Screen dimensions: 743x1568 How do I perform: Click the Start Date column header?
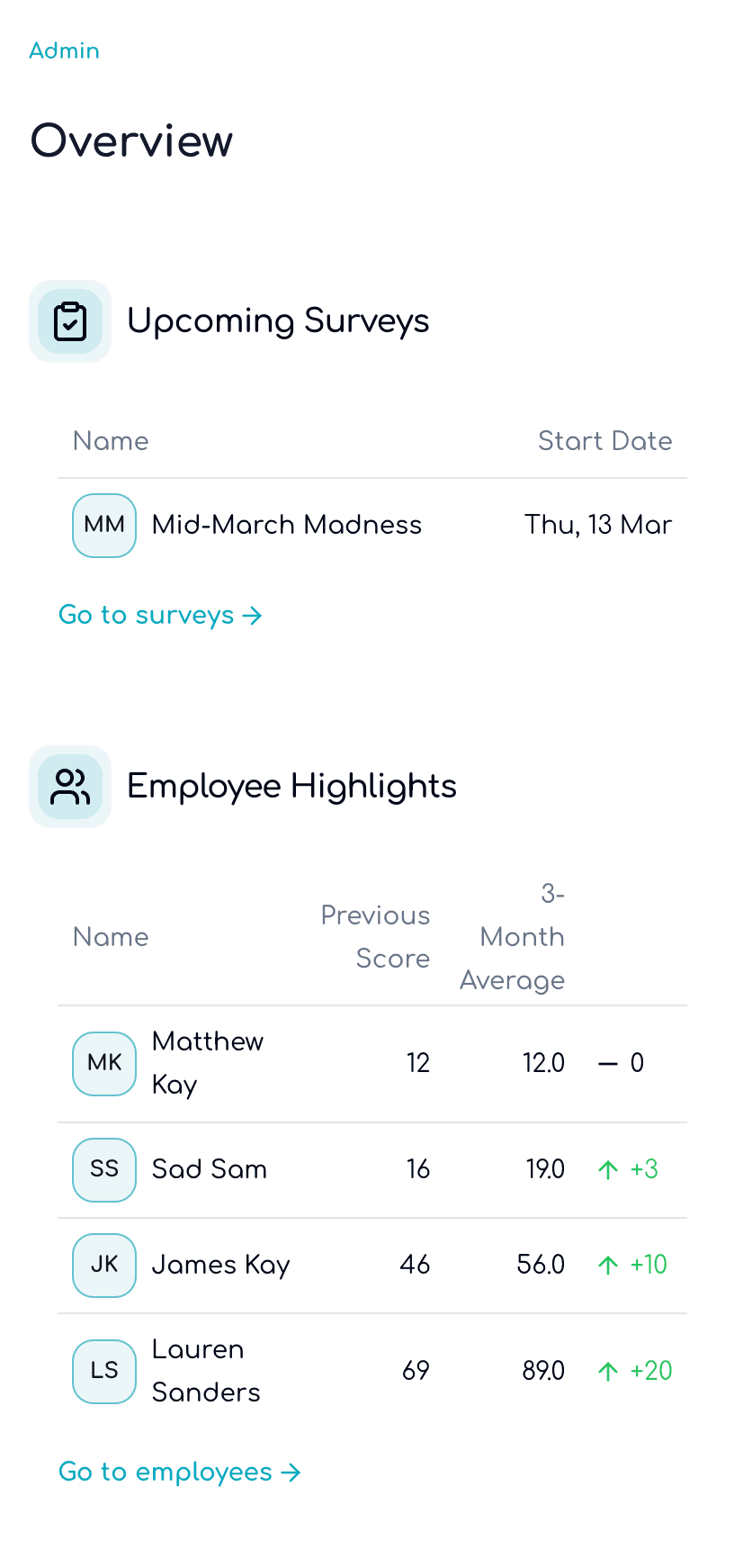click(x=605, y=441)
